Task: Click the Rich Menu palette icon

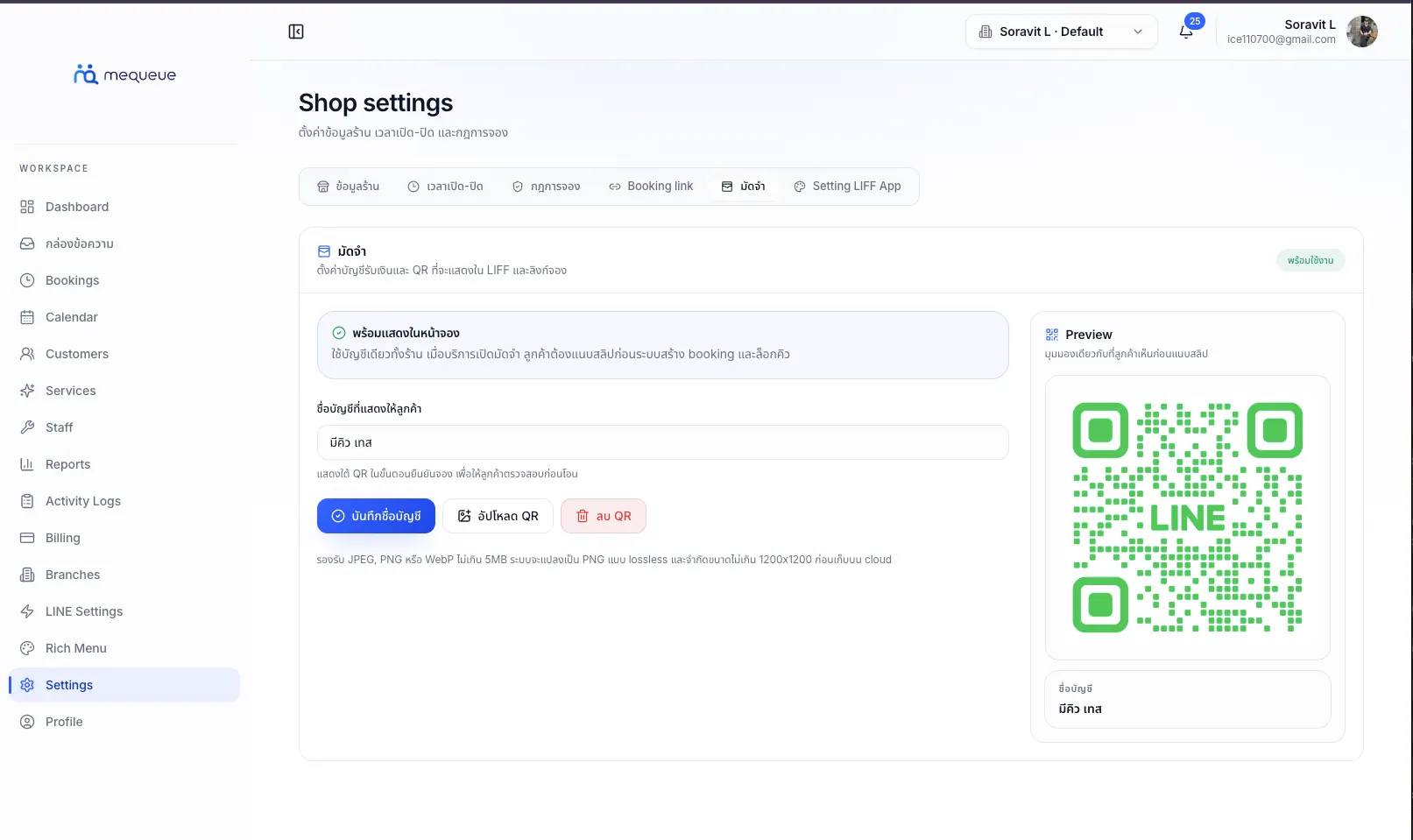Action: (x=27, y=648)
